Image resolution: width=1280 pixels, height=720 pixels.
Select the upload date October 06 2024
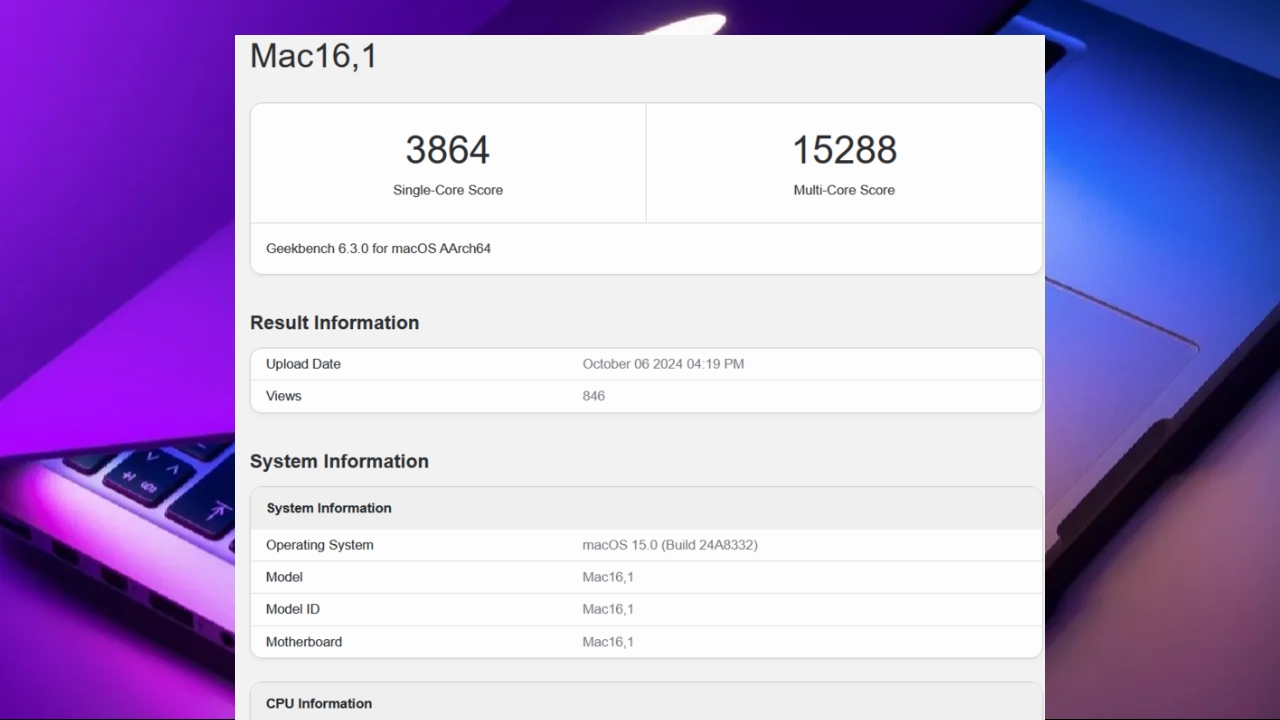[x=663, y=364]
